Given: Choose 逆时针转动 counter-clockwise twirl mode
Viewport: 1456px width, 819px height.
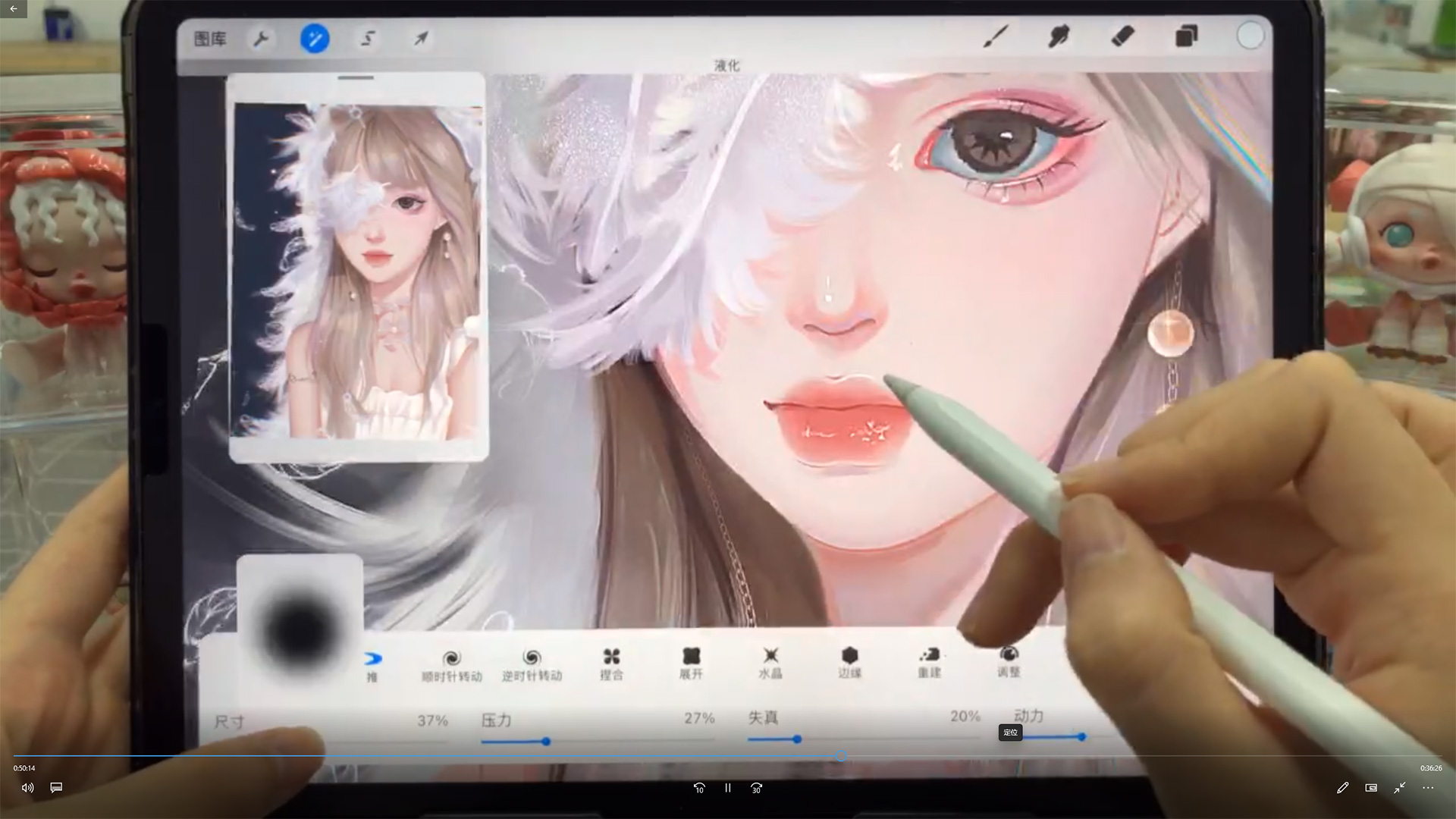Looking at the screenshot, I should click(532, 666).
